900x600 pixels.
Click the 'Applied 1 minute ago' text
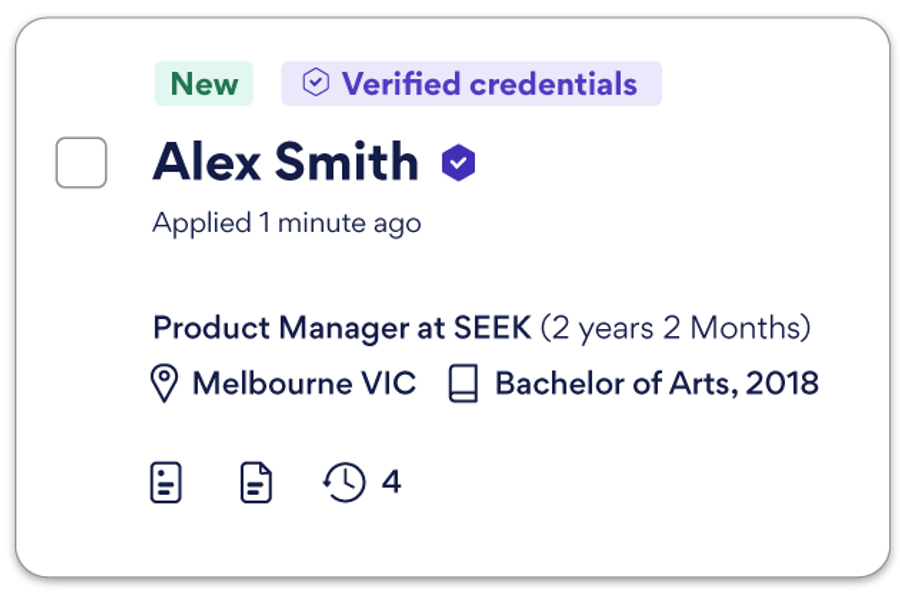click(286, 223)
